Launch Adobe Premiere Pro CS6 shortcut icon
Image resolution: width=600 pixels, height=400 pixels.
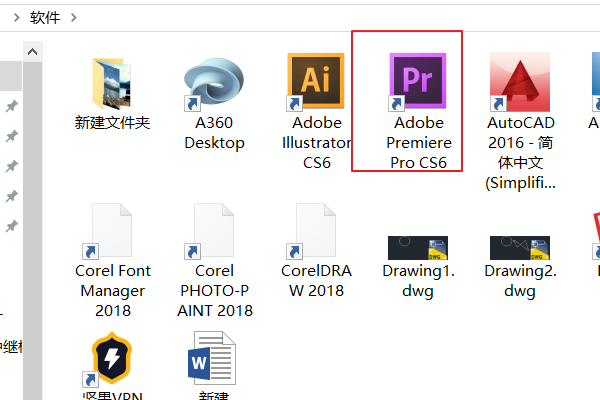pyautogui.click(x=418, y=82)
